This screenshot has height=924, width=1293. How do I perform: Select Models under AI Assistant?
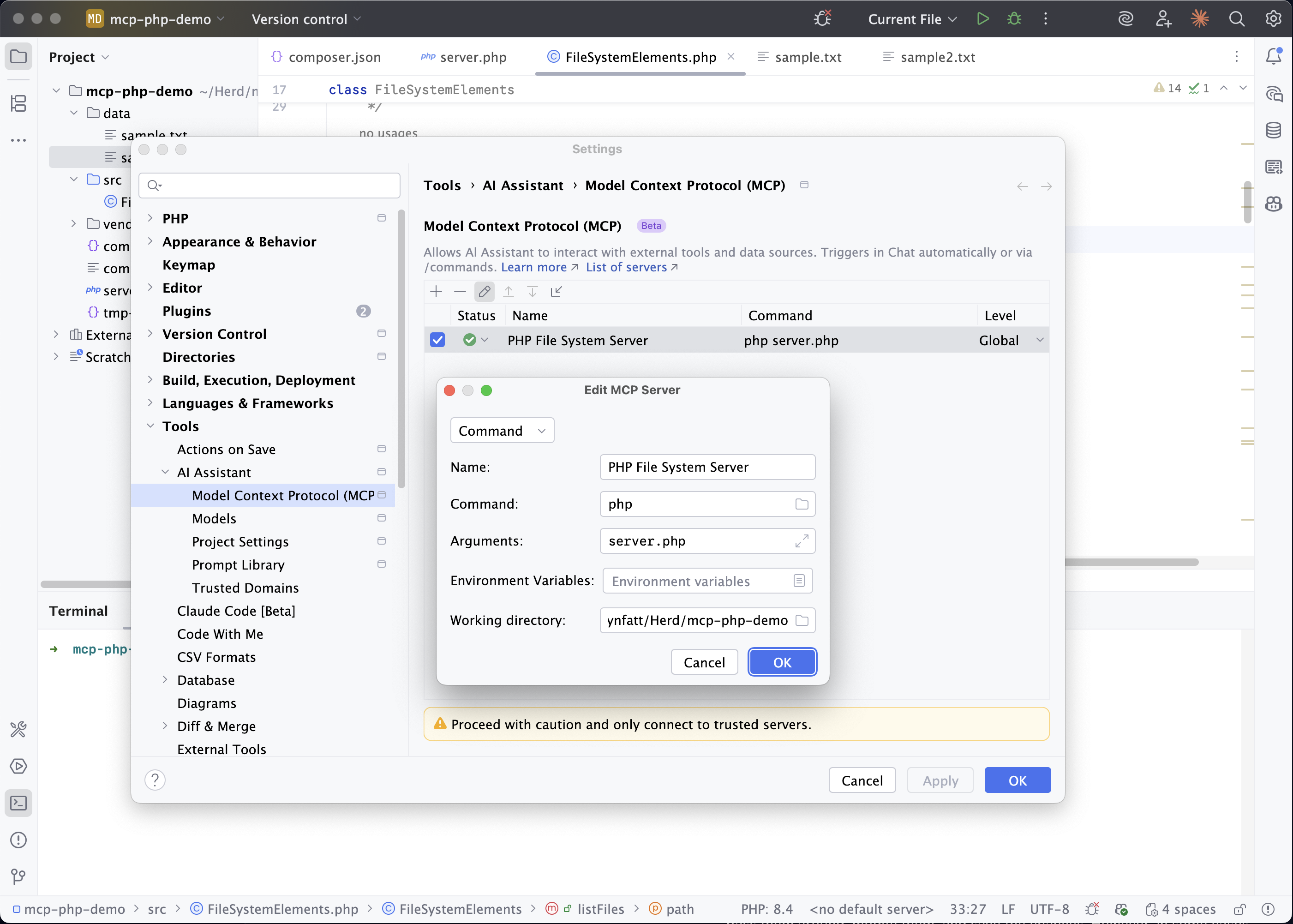pos(214,518)
